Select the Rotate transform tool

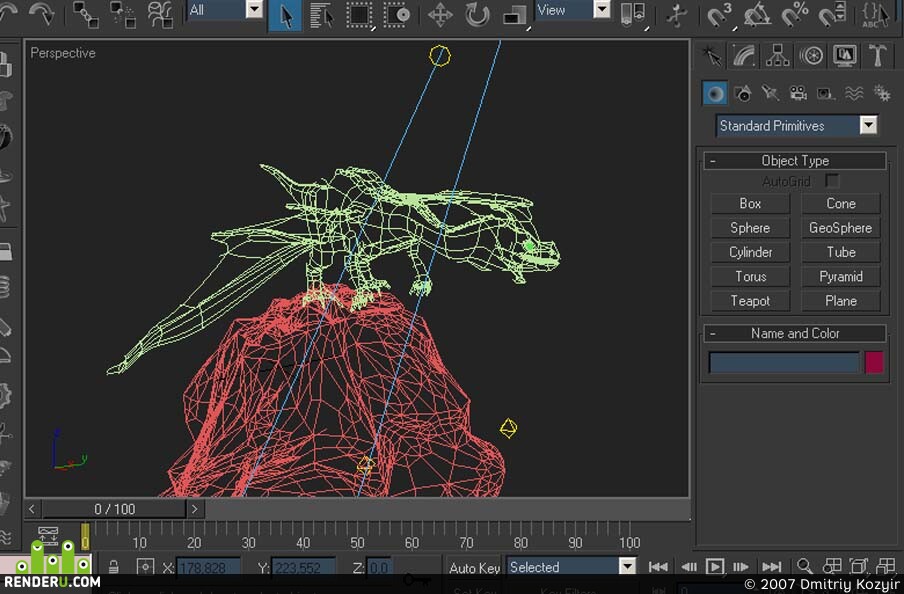coord(477,14)
